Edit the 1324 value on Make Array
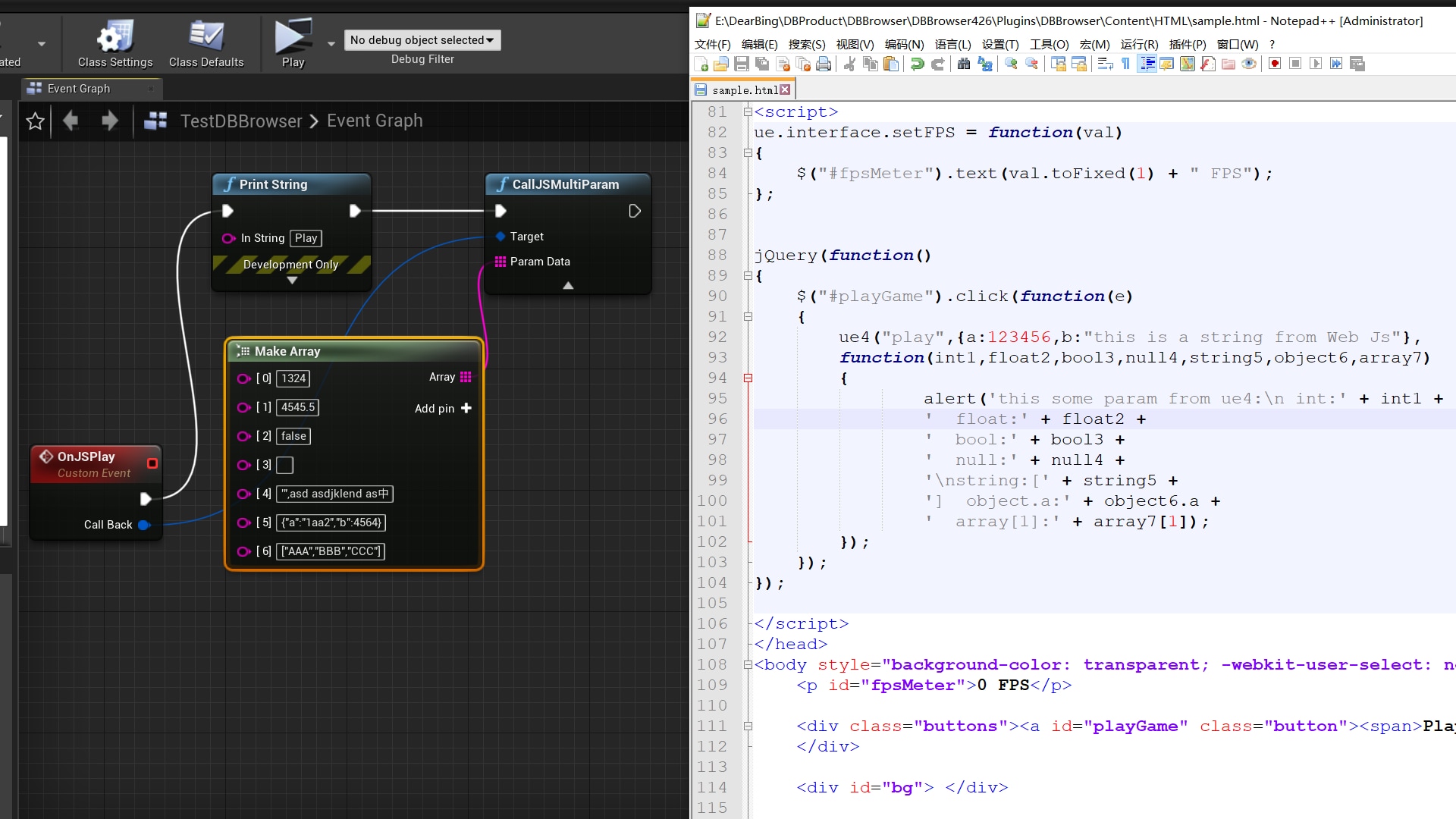The width and height of the screenshot is (1456, 819). 294,378
